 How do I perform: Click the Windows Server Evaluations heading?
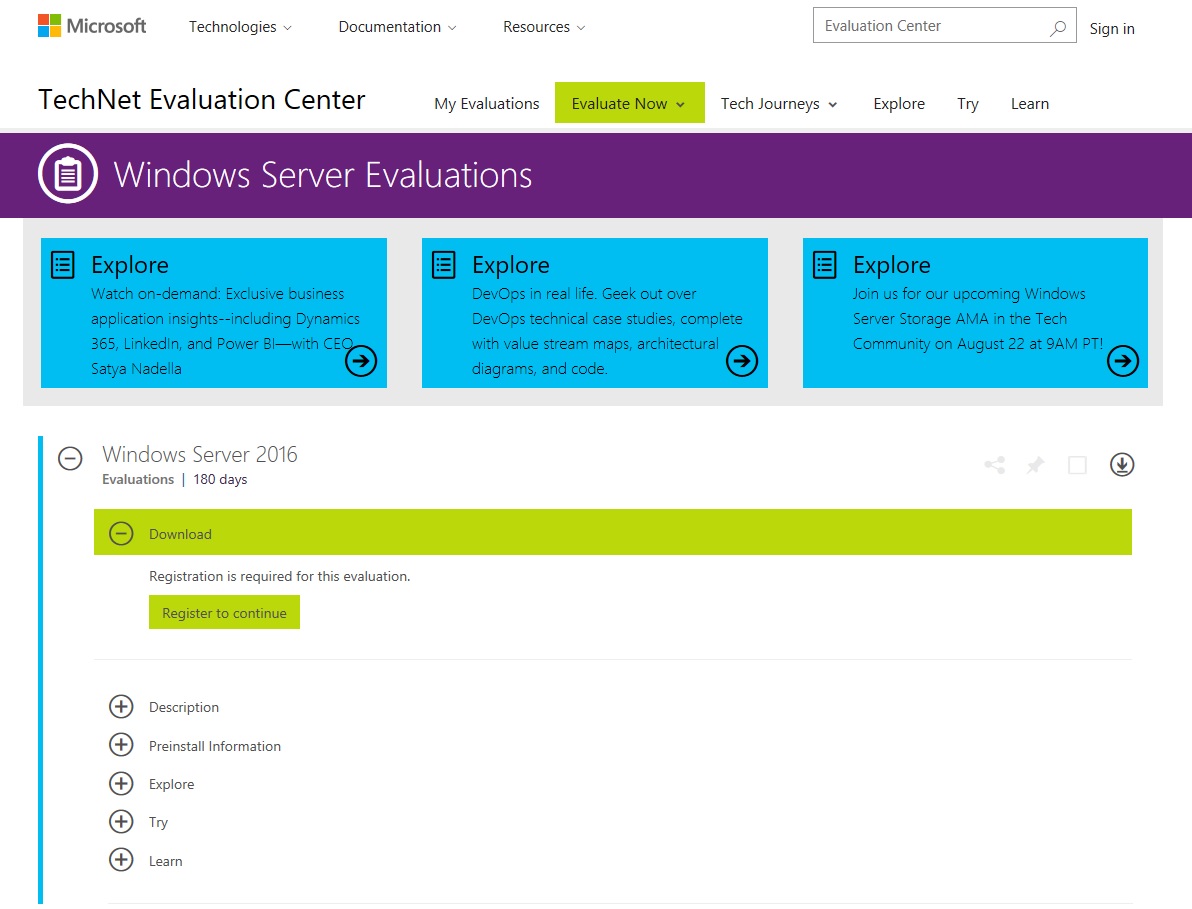point(322,175)
